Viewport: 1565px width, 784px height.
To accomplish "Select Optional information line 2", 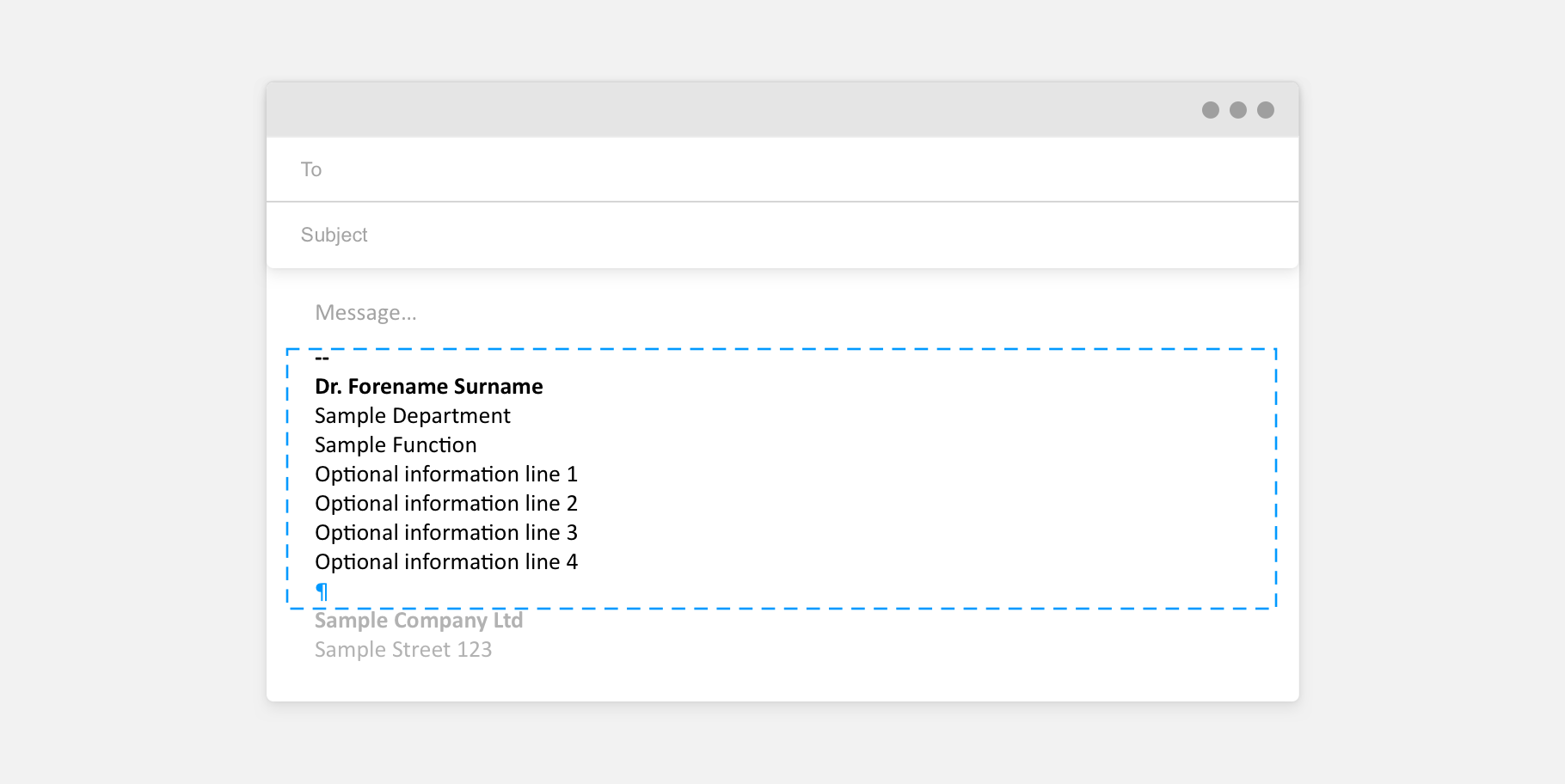I will pyautogui.click(x=445, y=504).
